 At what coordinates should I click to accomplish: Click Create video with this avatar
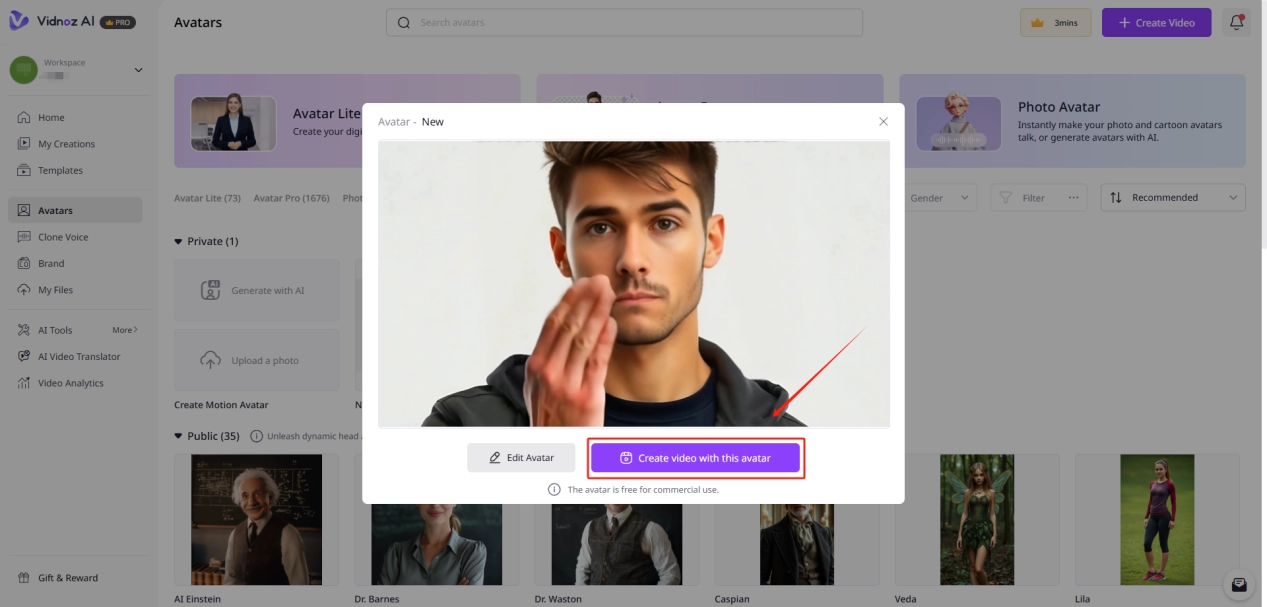(695, 458)
